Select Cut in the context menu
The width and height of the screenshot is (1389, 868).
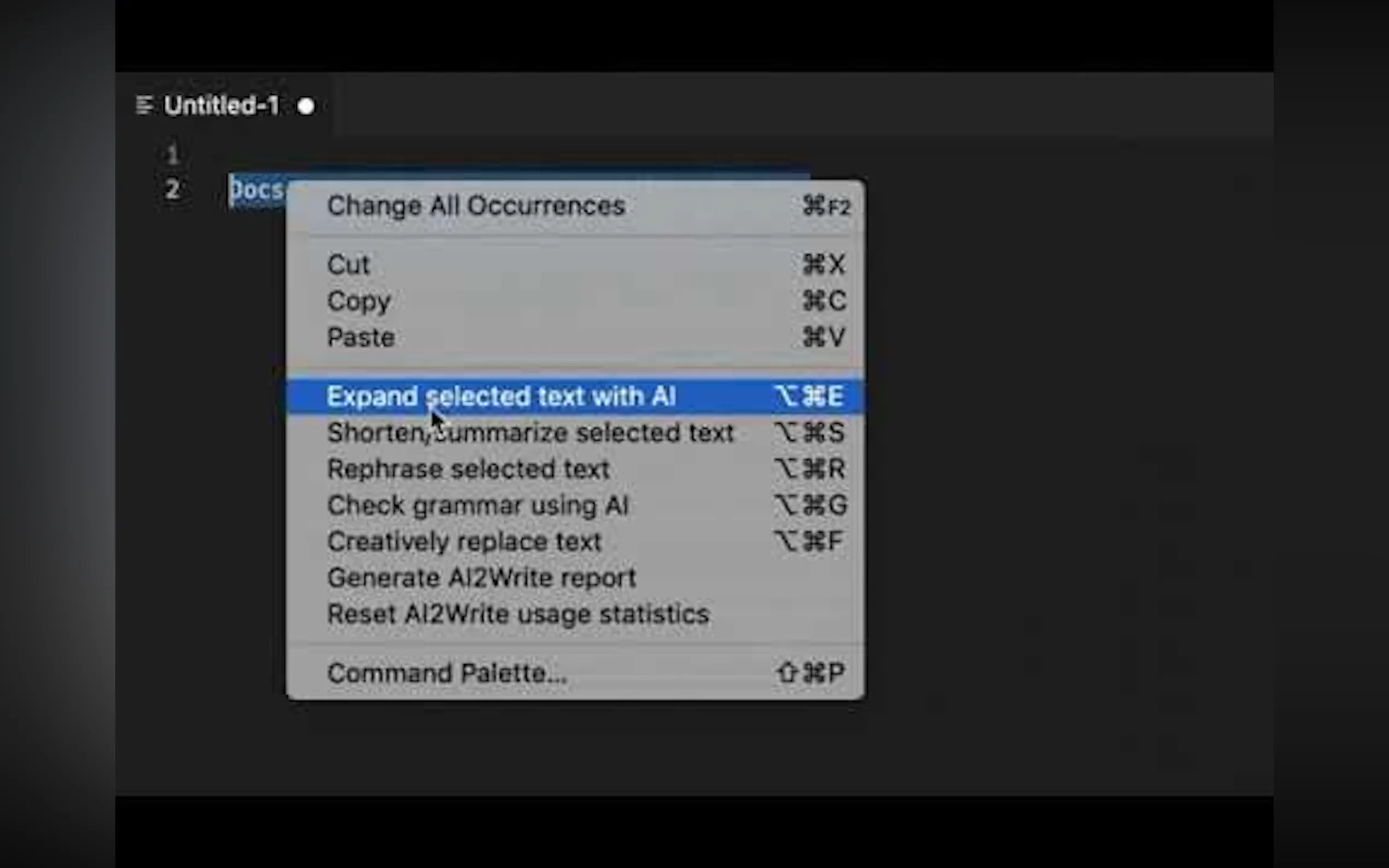[x=348, y=265]
